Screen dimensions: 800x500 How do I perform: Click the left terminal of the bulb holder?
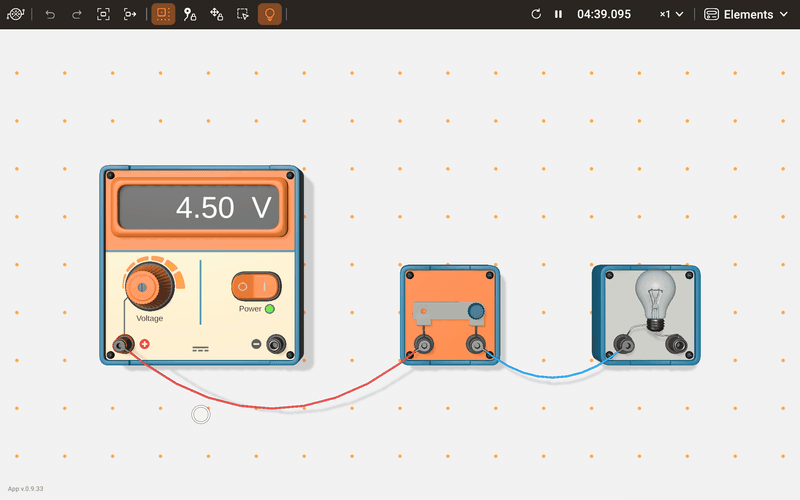click(624, 345)
